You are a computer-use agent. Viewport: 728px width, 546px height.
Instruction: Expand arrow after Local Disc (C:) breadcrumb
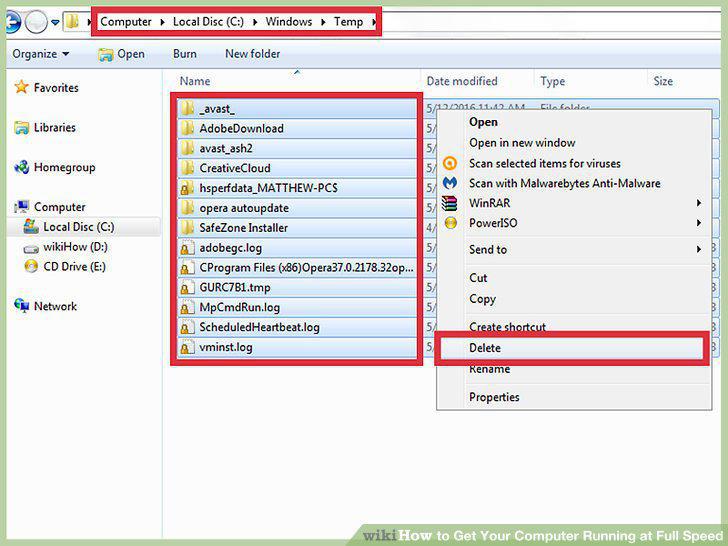(255, 22)
